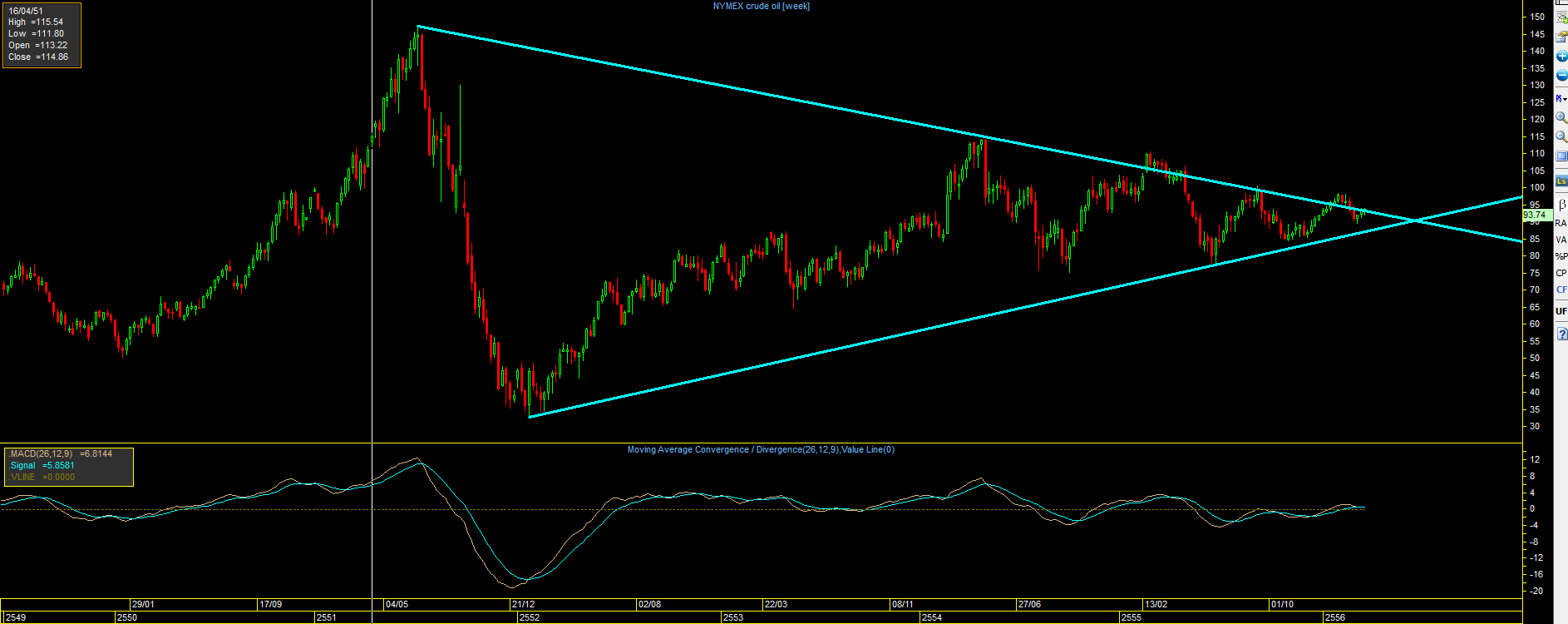Image resolution: width=1568 pixels, height=624 pixels.
Task: Click year 2556 on the year axis
Action: pyautogui.click(x=1334, y=617)
